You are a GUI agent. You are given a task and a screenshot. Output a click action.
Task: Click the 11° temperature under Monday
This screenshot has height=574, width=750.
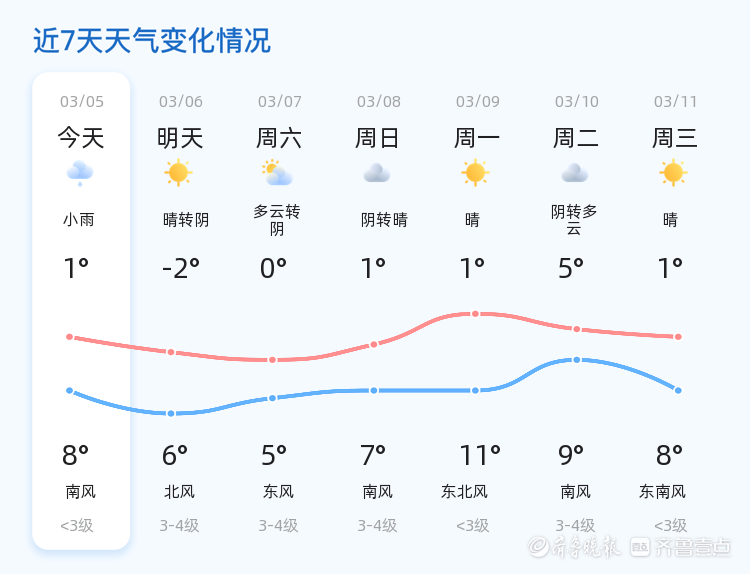tap(479, 456)
